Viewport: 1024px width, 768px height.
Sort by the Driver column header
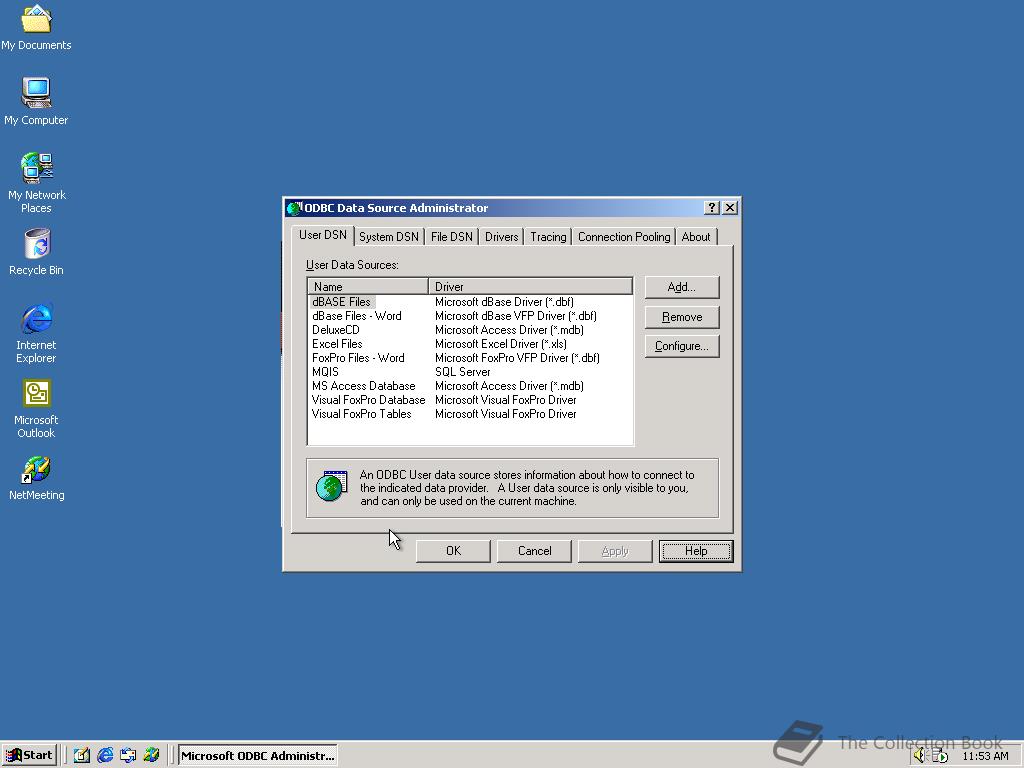pyautogui.click(x=530, y=287)
